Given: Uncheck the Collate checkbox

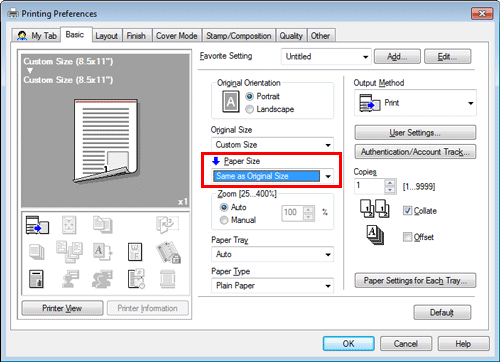Looking at the screenshot, I should pyautogui.click(x=407, y=211).
